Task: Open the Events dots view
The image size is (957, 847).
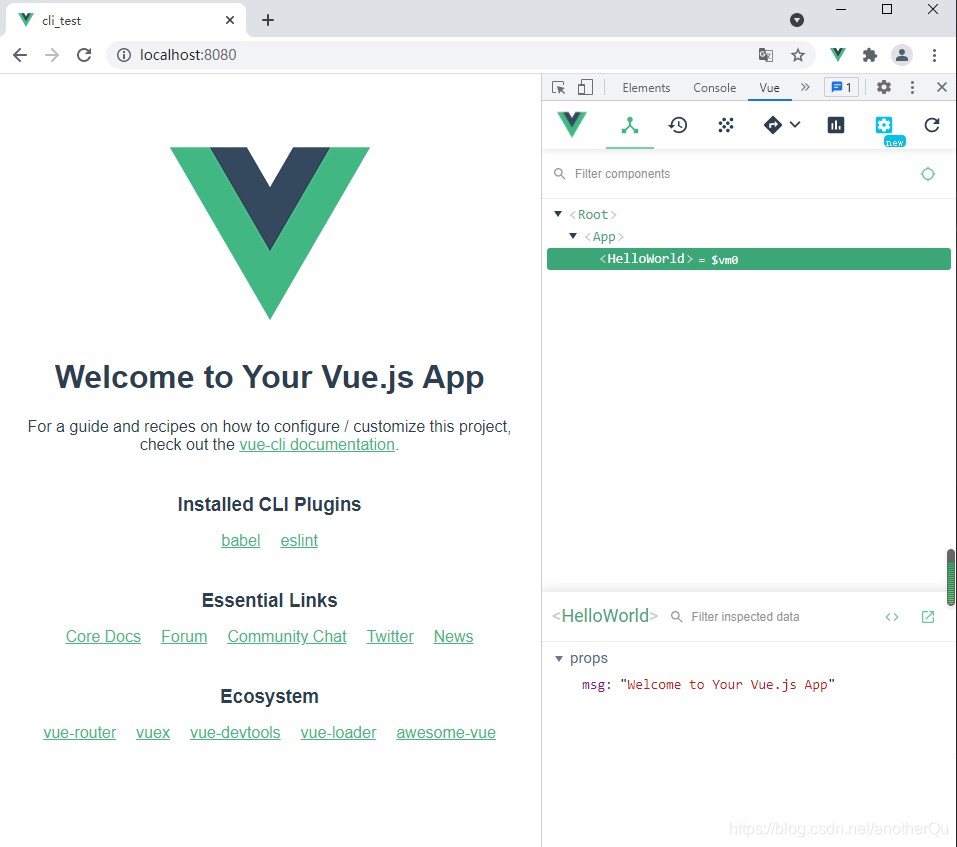Action: pyautogui.click(x=726, y=125)
